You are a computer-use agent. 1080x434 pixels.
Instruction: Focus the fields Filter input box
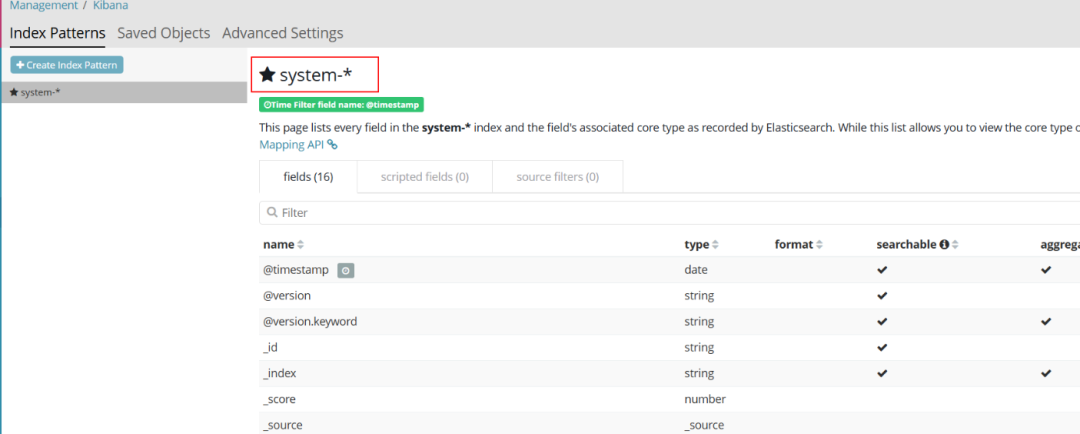point(669,213)
